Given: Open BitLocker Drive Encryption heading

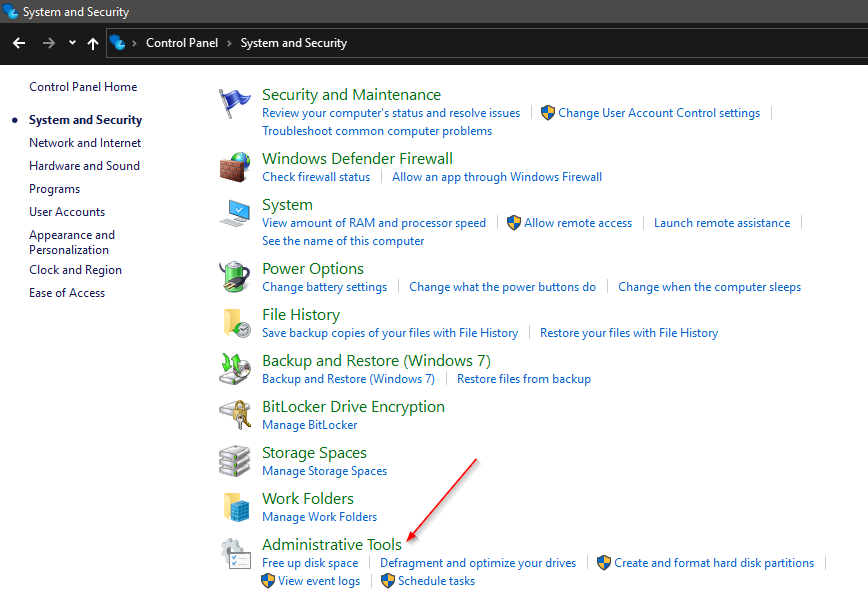Looking at the screenshot, I should pyautogui.click(x=353, y=407).
